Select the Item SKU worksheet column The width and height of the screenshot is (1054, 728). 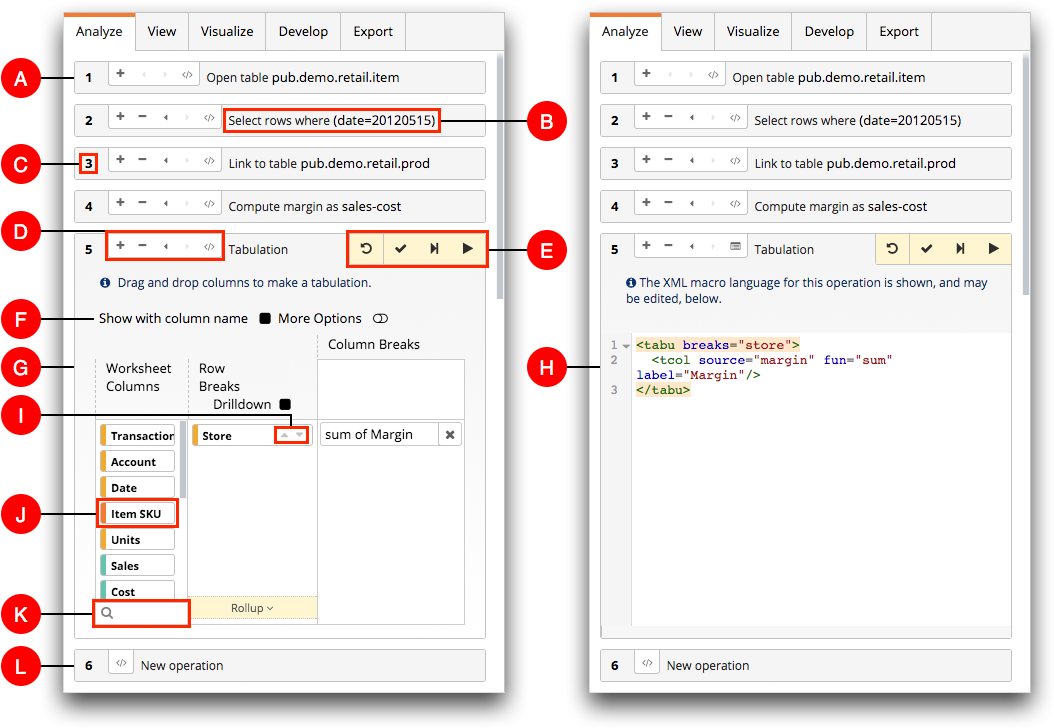pyautogui.click(x=137, y=514)
